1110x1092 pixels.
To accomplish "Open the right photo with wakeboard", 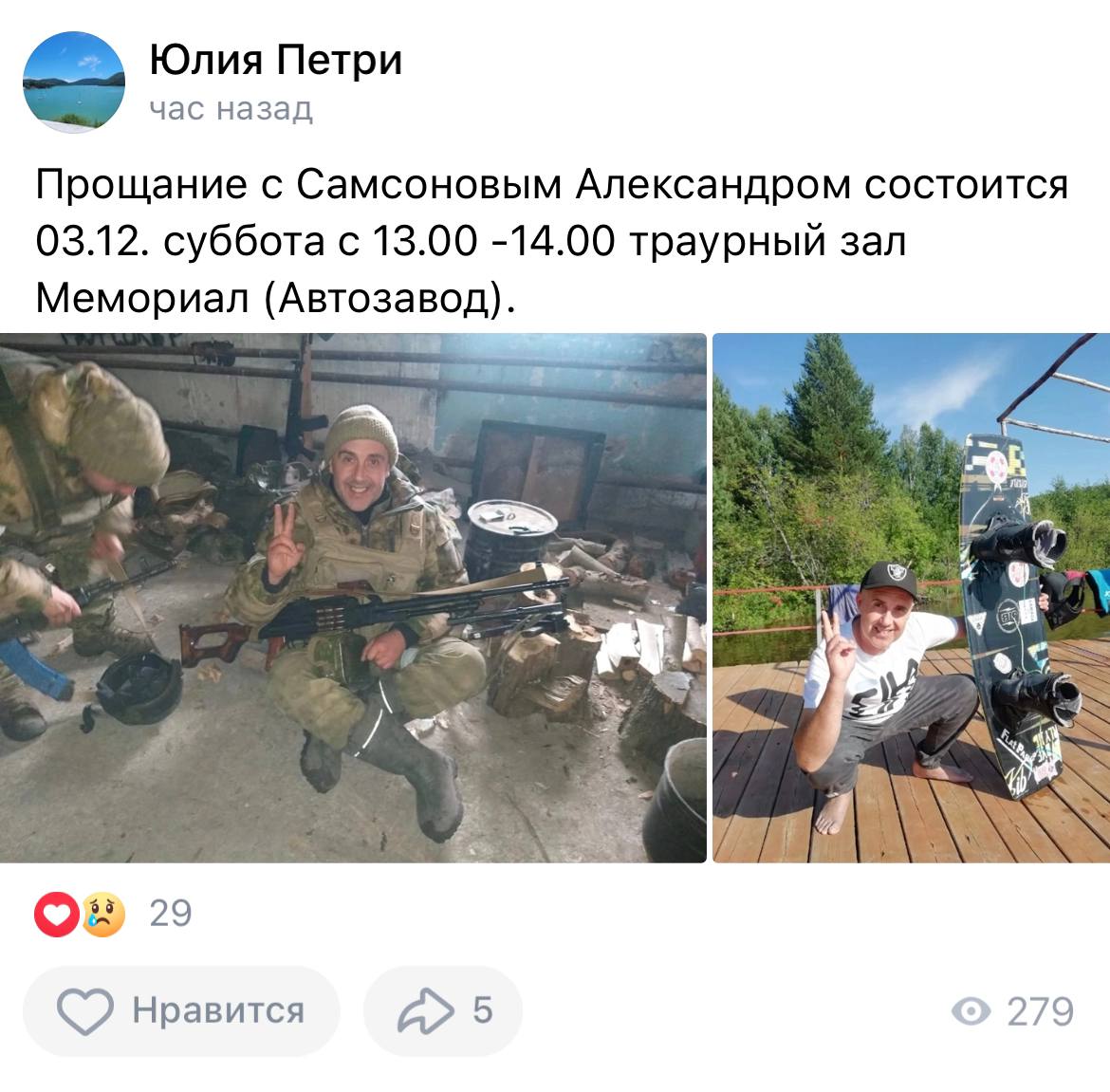I will (x=911, y=598).
